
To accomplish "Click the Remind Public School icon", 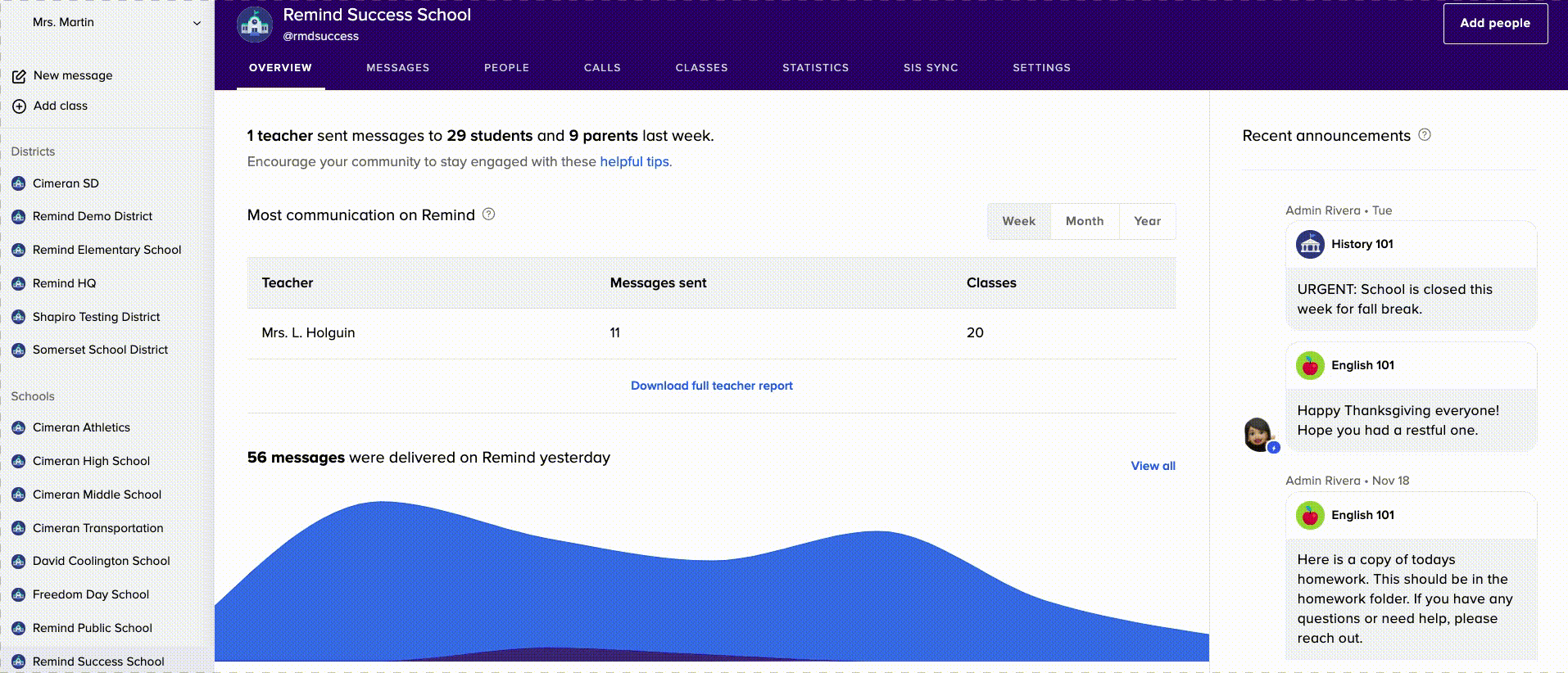I will [18, 629].
